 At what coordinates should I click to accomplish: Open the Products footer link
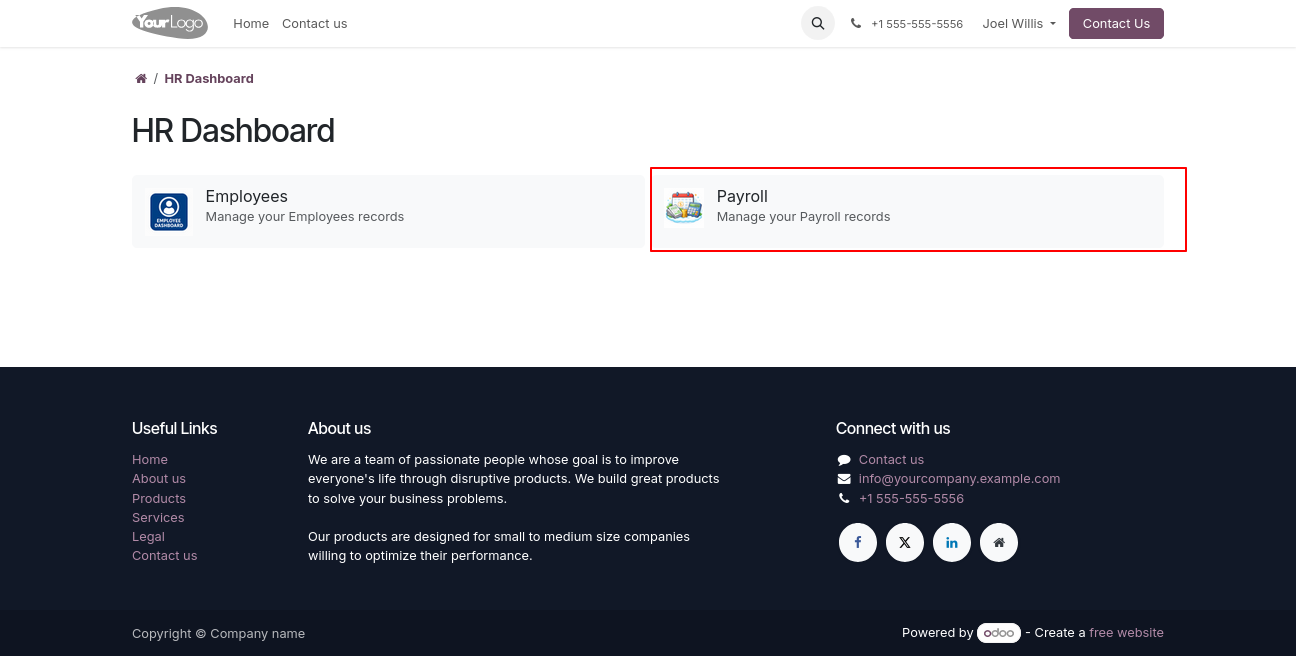[x=159, y=498]
